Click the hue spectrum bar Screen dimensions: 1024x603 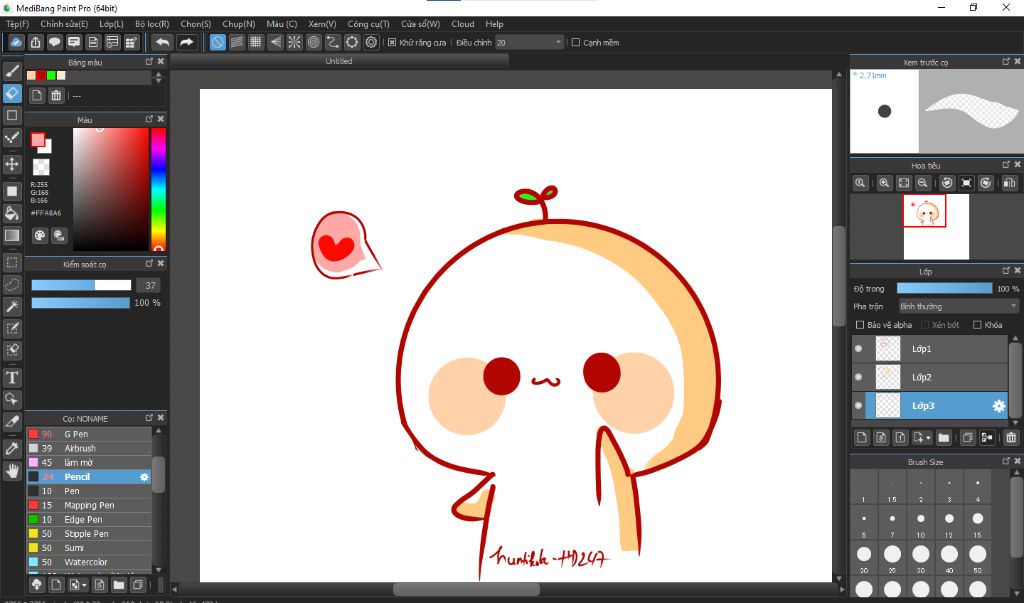tap(158, 189)
